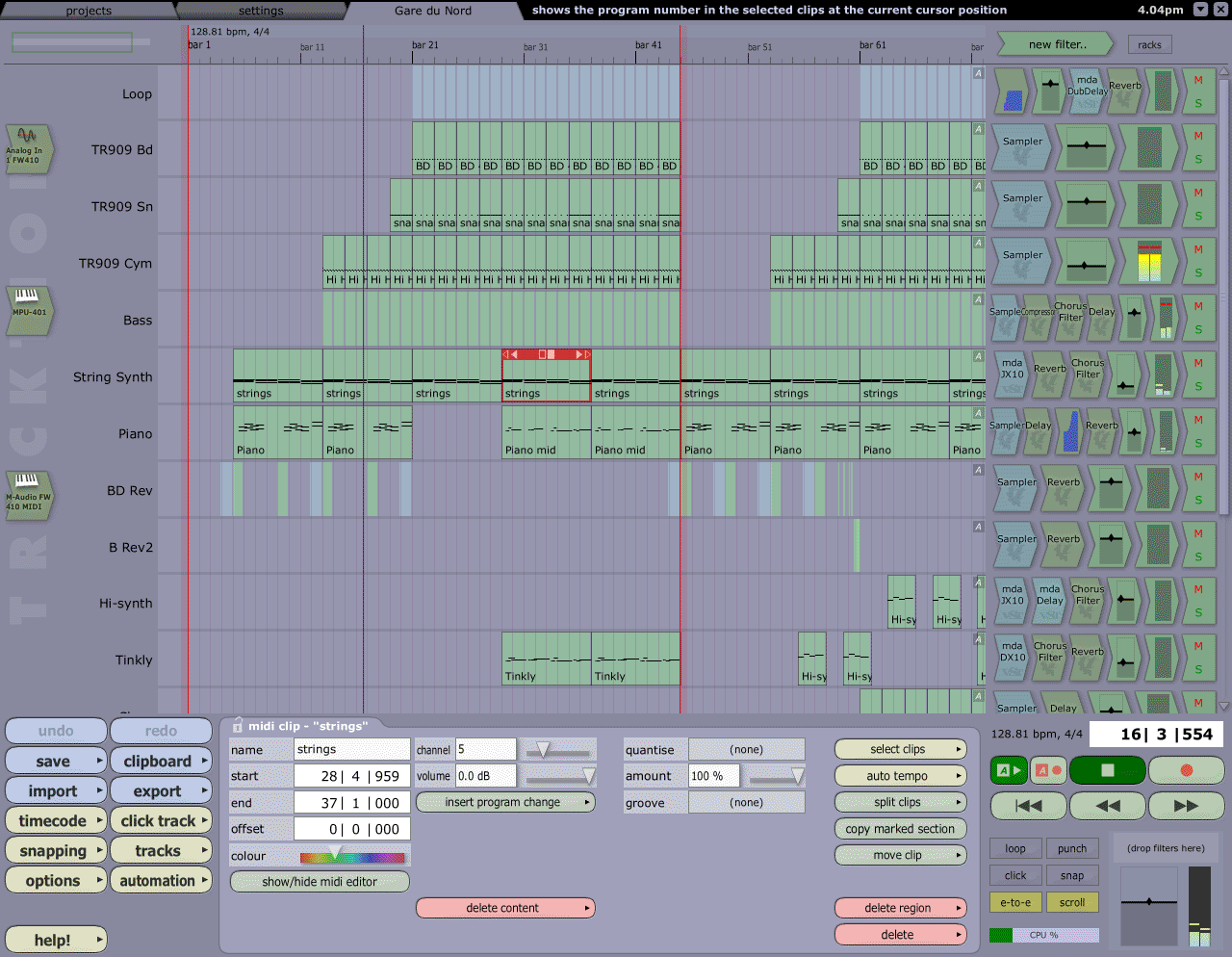
Task: Open the insert program change dropdown
Action: pyautogui.click(x=505, y=801)
